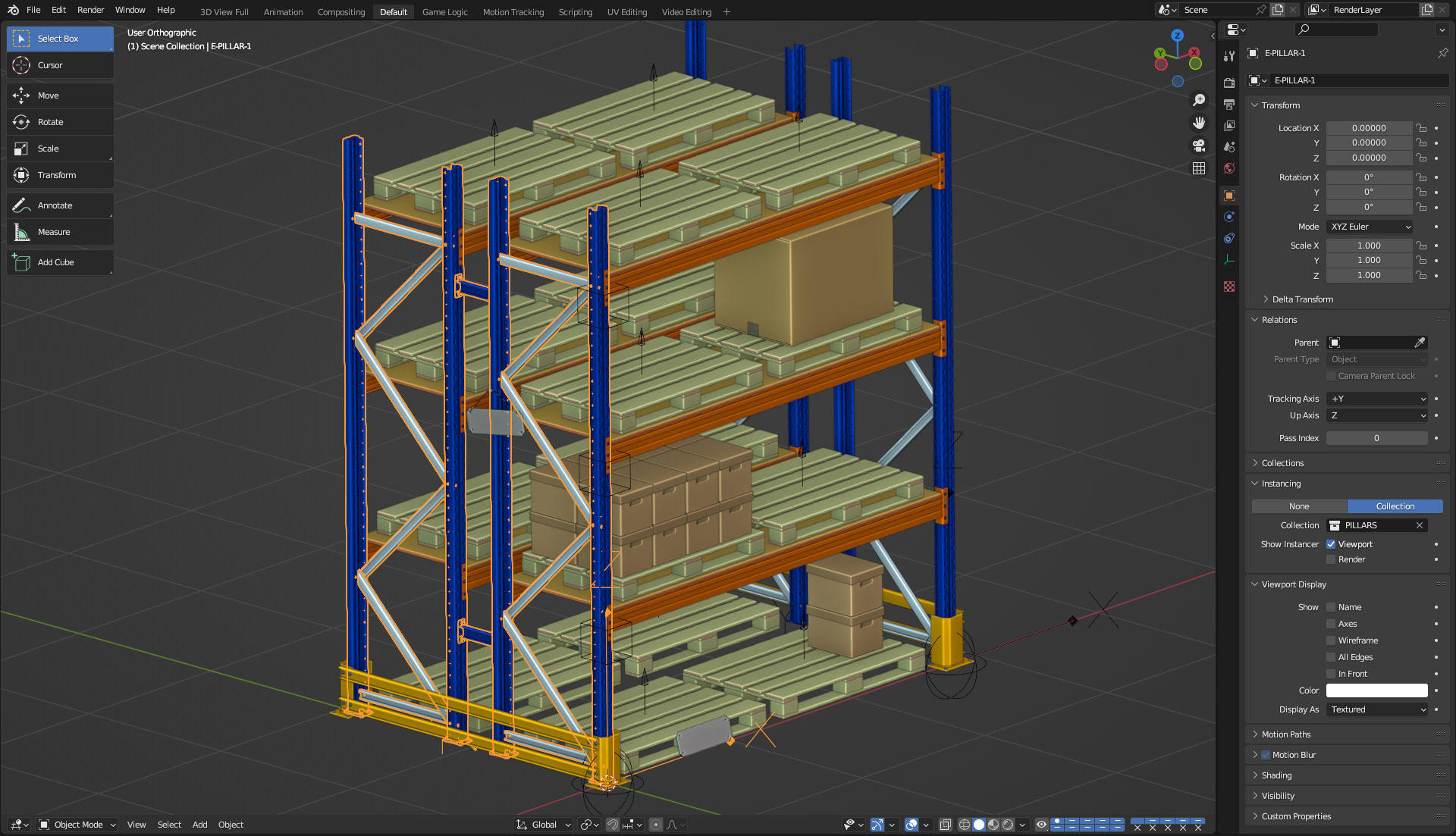Enable Show Axes checkbox

coord(1331,624)
